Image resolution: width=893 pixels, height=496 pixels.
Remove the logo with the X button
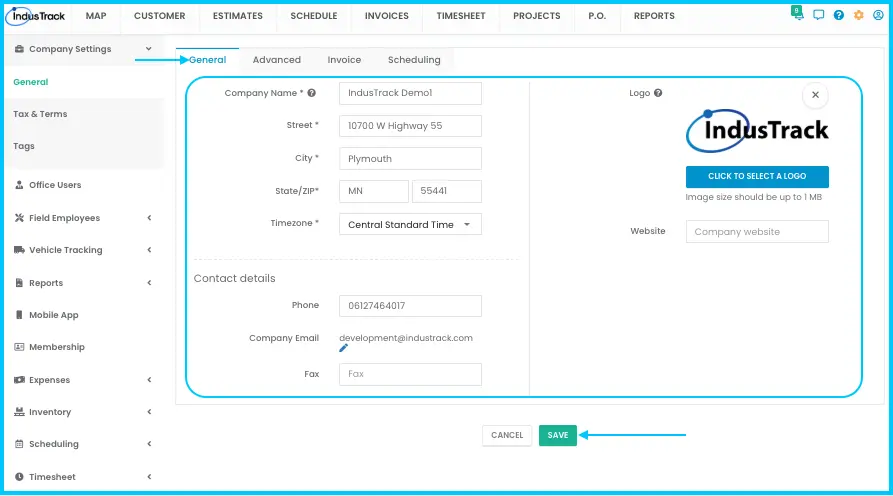pos(815,95)
